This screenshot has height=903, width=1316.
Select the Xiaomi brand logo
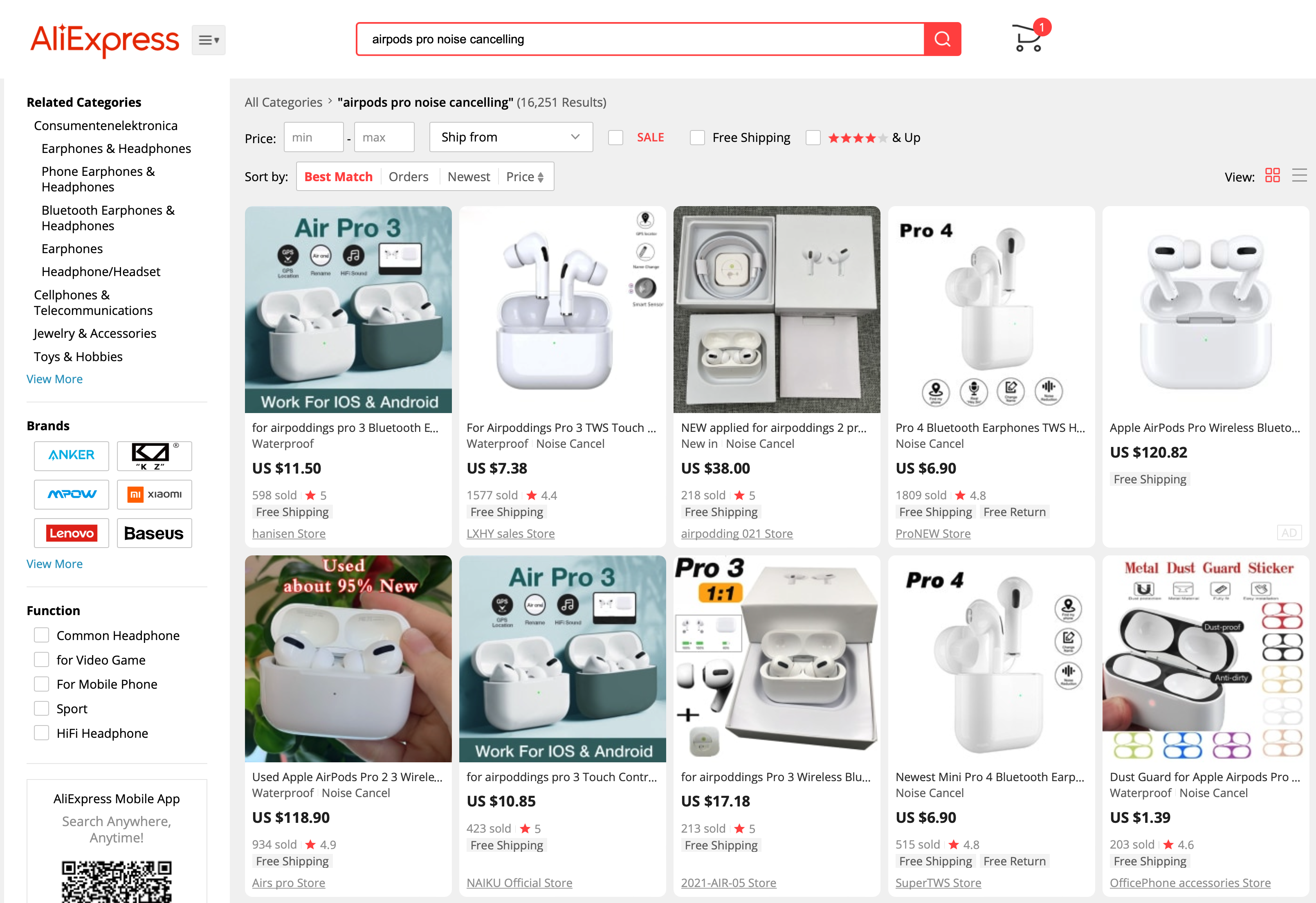[155, 494]
